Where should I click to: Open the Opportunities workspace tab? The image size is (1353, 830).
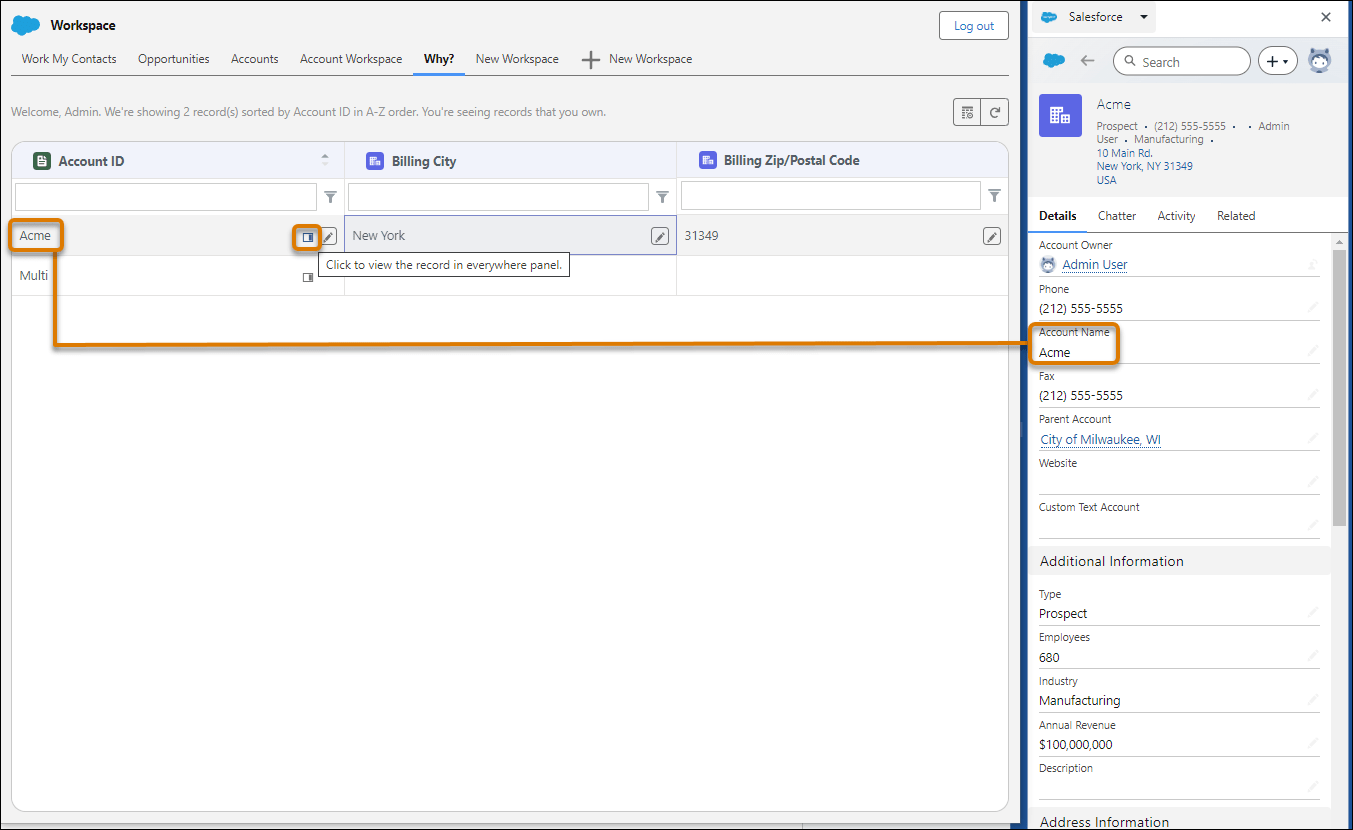tap(174, 59)
